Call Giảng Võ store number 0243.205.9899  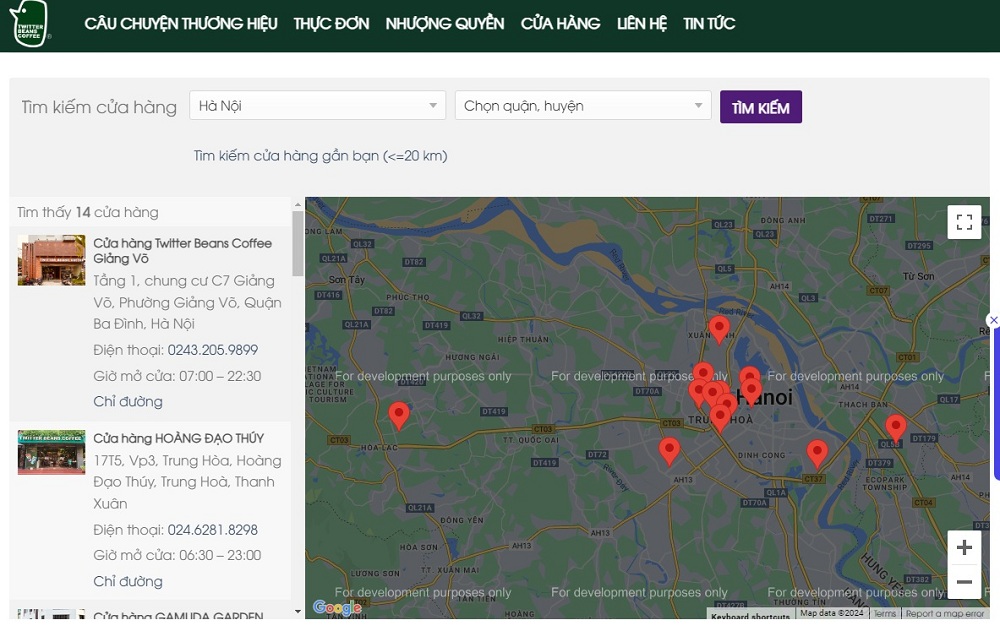(x=213, y=350)
